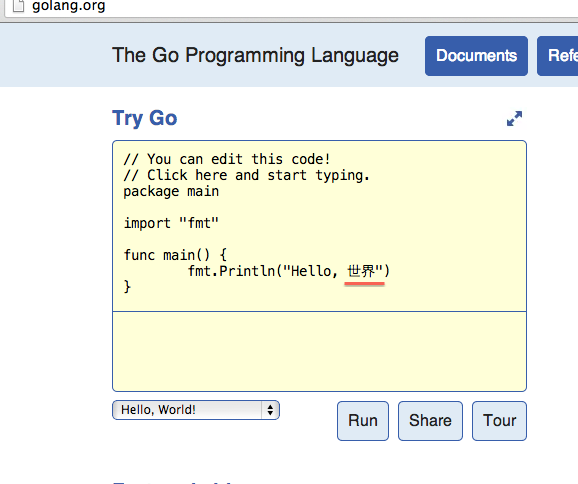The image size is (578, 484).
Task: Click into the code editor at package main
Action: click(171, 191)
